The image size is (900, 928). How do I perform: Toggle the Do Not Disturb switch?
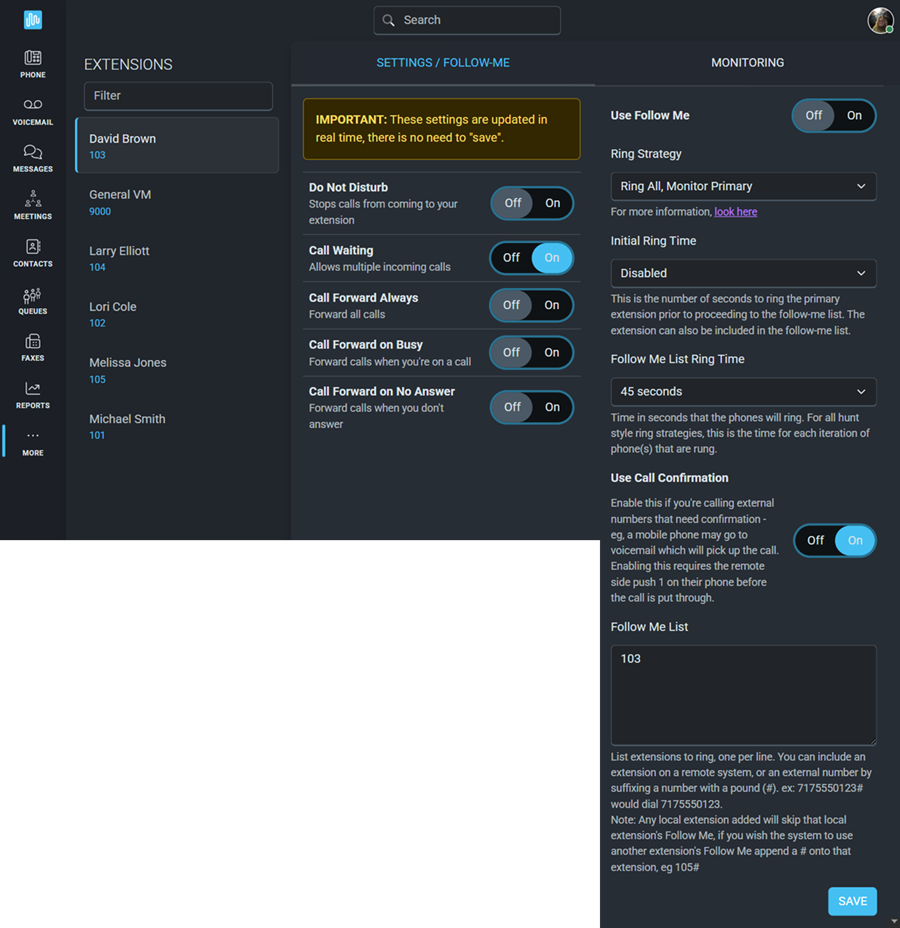coord(532,203)
